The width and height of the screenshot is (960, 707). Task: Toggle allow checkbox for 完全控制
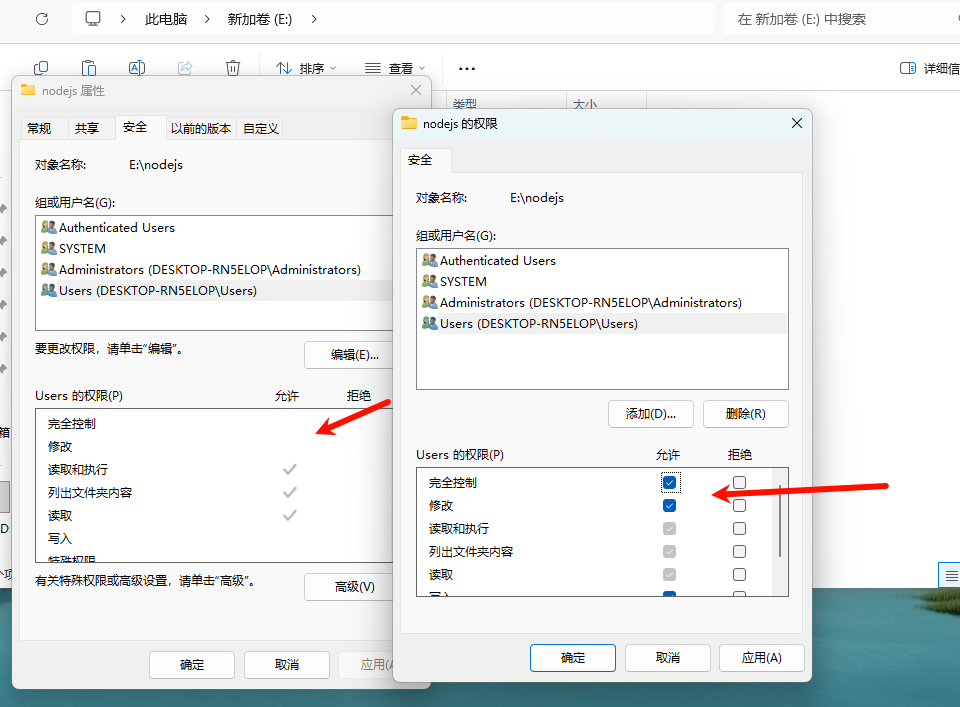click(670, 482)
